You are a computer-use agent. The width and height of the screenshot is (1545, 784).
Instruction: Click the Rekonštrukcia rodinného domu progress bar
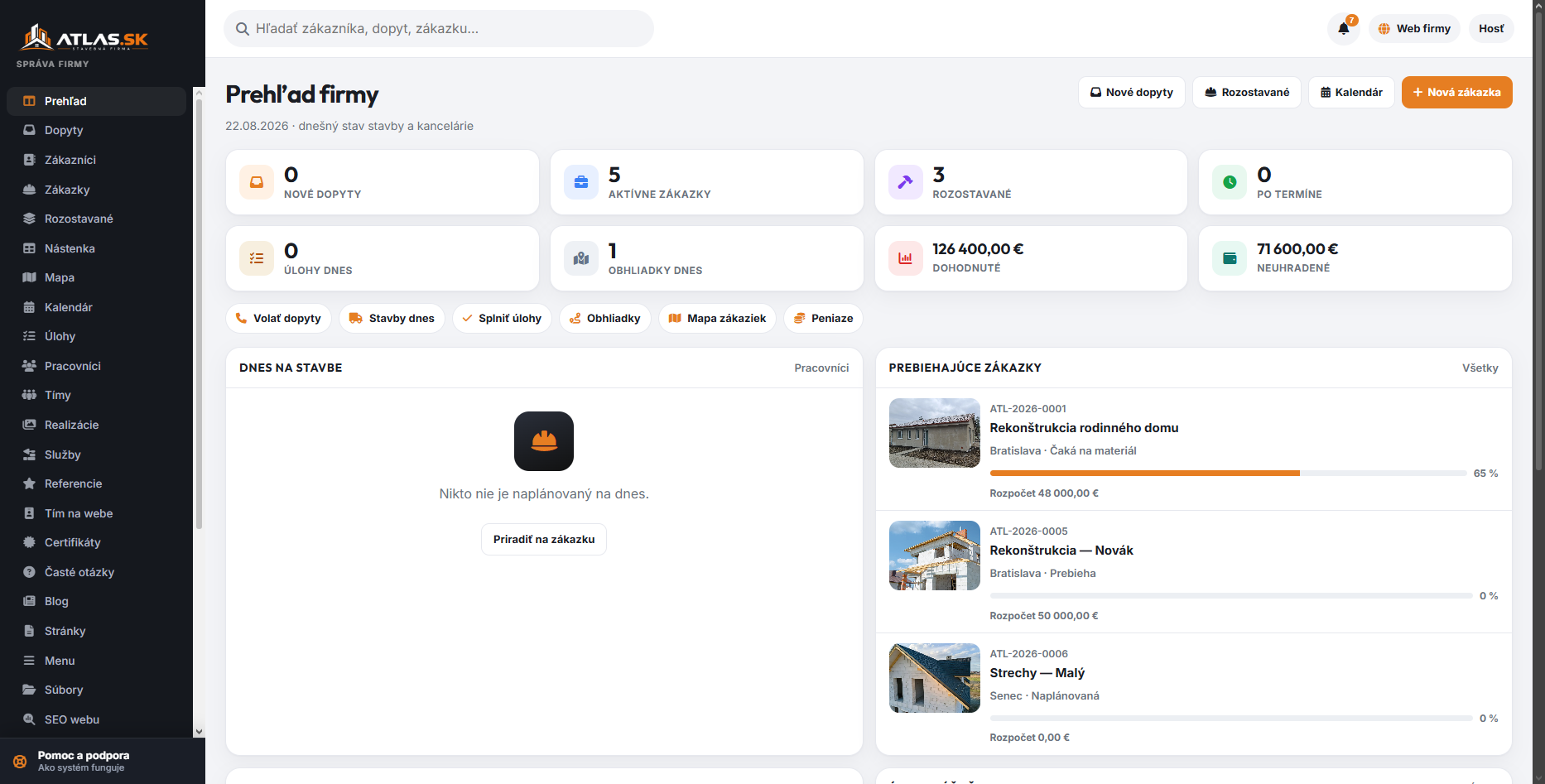1228,474
